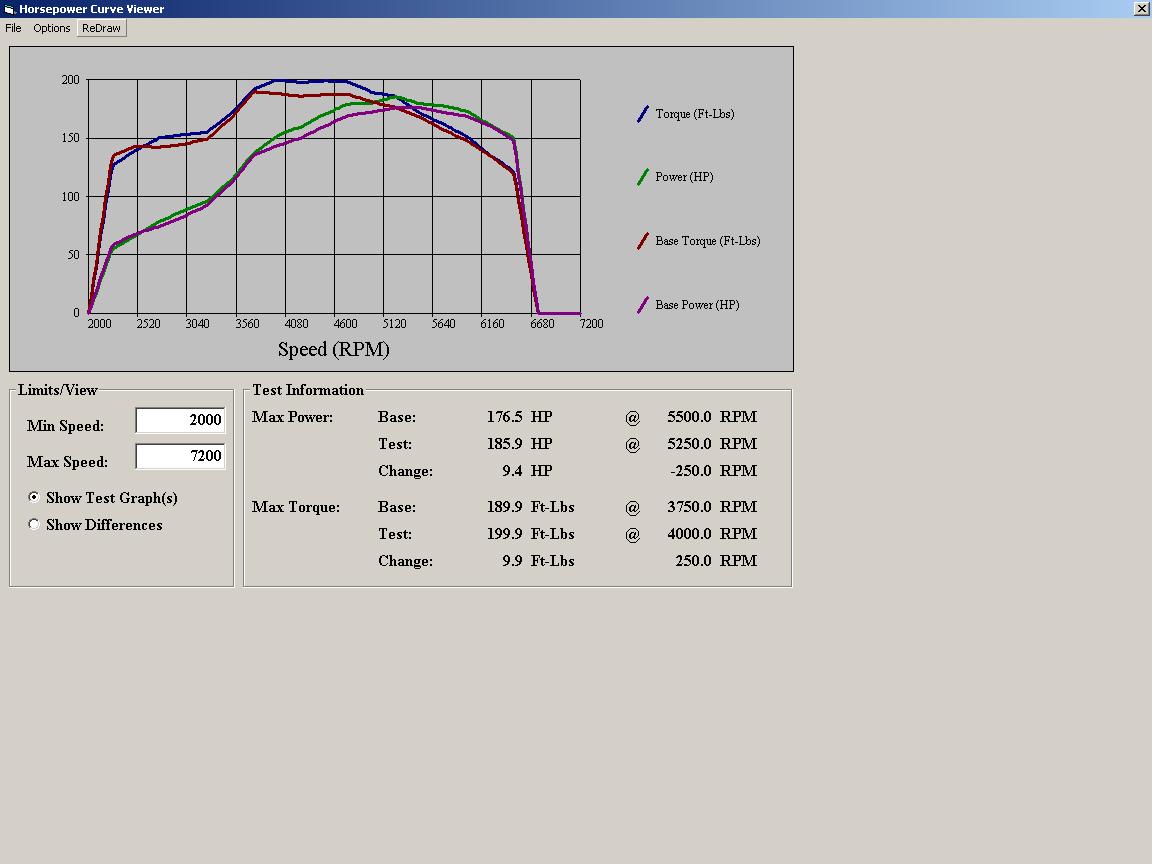Click the purple Base Power legend marker
Viewport: 1152px width, 864px height.
pyautogui.click(x=643, y=305)
